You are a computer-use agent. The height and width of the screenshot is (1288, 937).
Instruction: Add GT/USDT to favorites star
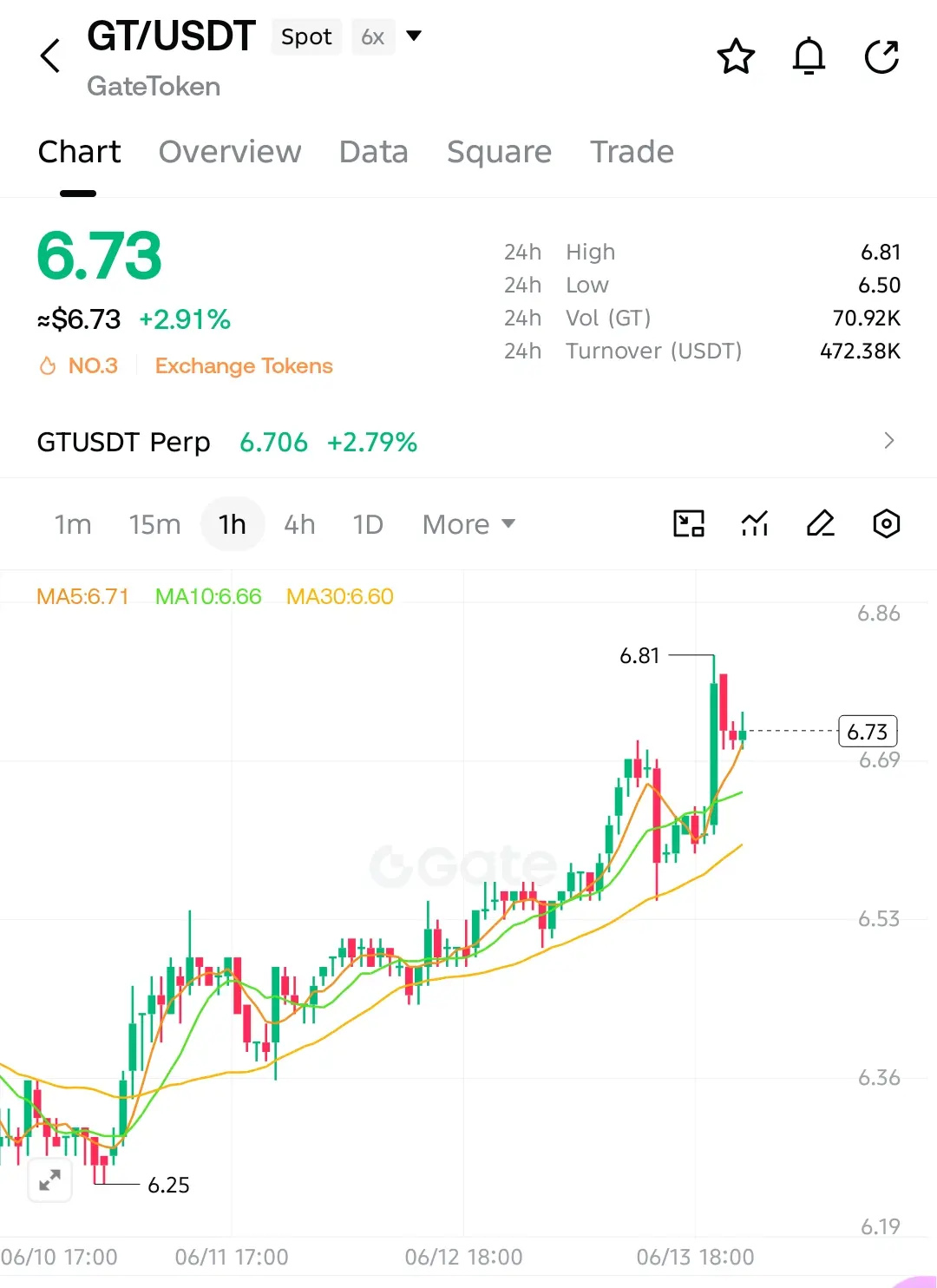pos(736,56)
